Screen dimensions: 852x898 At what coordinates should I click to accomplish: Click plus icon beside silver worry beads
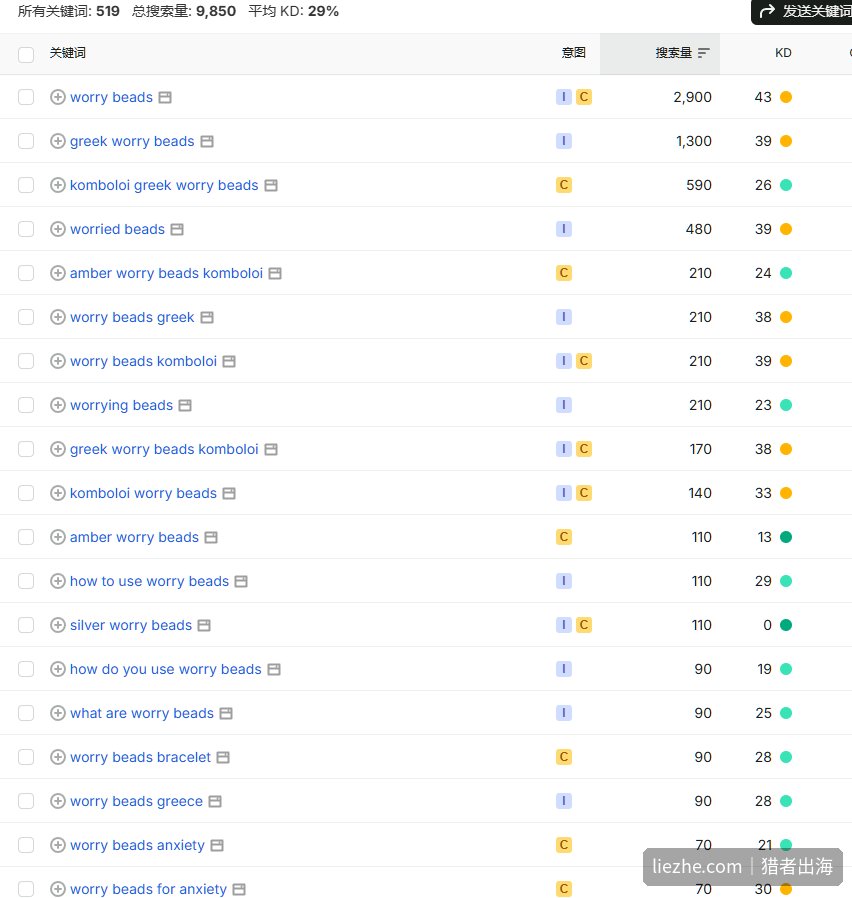57,625
